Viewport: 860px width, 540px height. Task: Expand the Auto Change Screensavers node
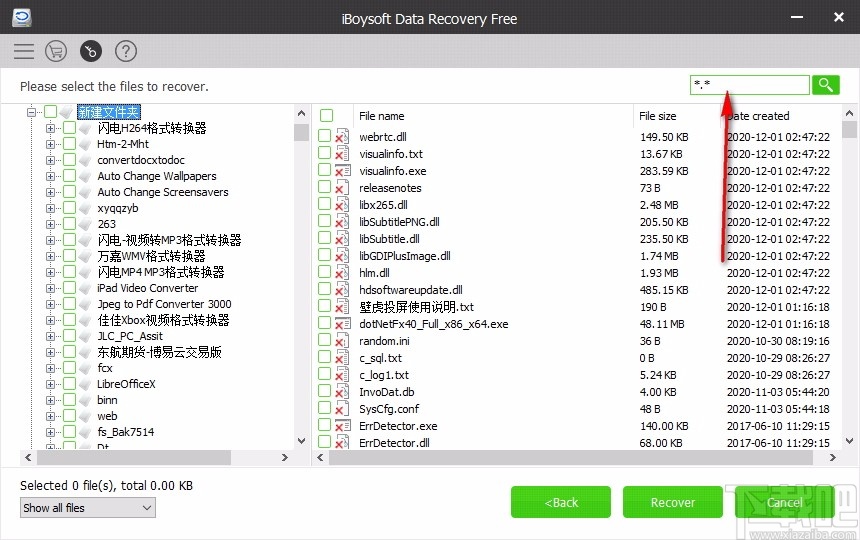pyautogui.click(x=50, y=192)
